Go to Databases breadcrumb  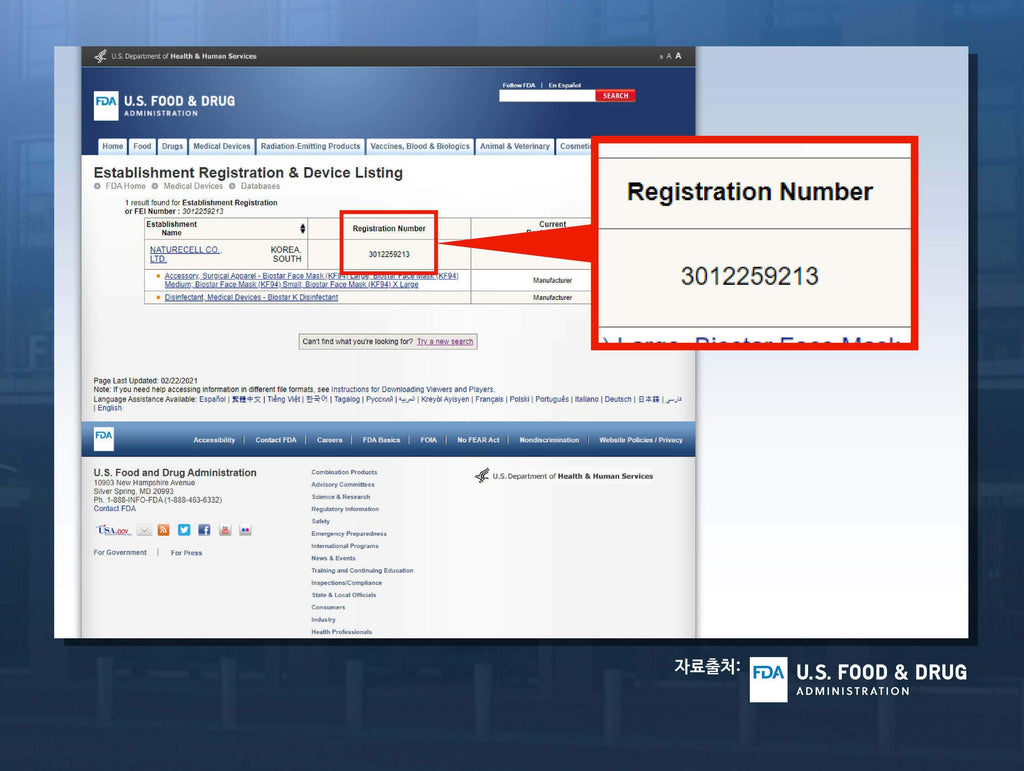coord(260,186)
